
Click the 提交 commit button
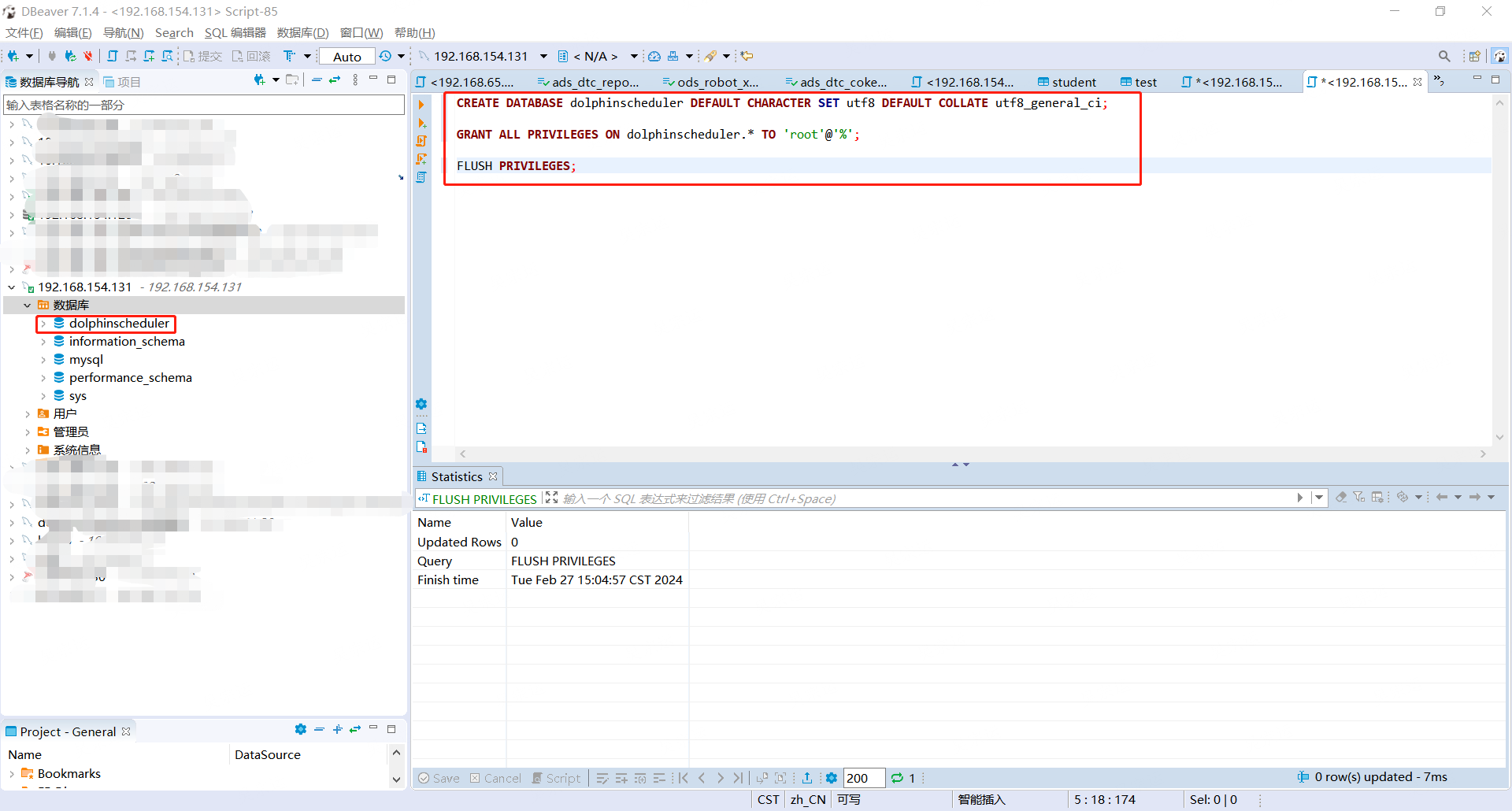pyautogui.click(x=202, y=56)
